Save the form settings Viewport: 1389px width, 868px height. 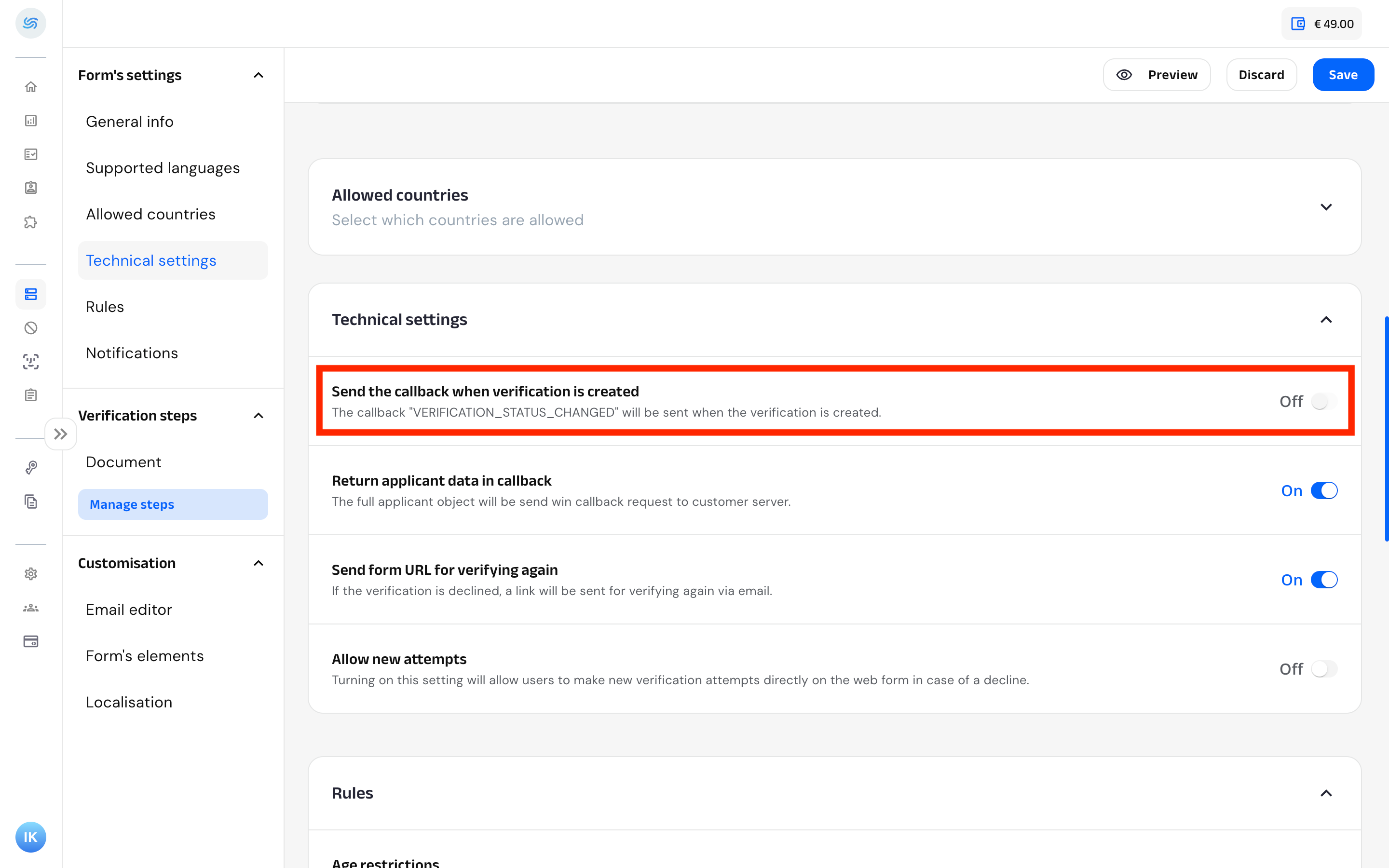pyautogui.click(x=1343, y=75)
